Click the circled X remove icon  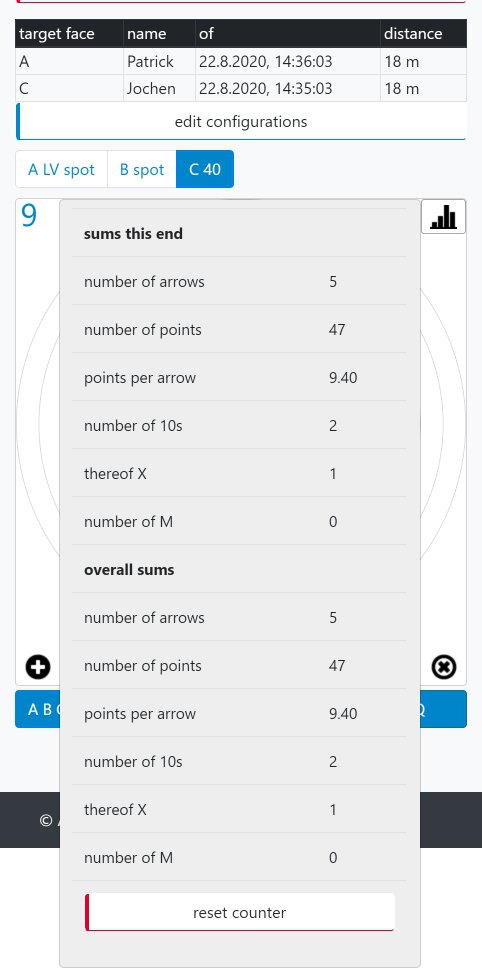[x=444, y=667]
